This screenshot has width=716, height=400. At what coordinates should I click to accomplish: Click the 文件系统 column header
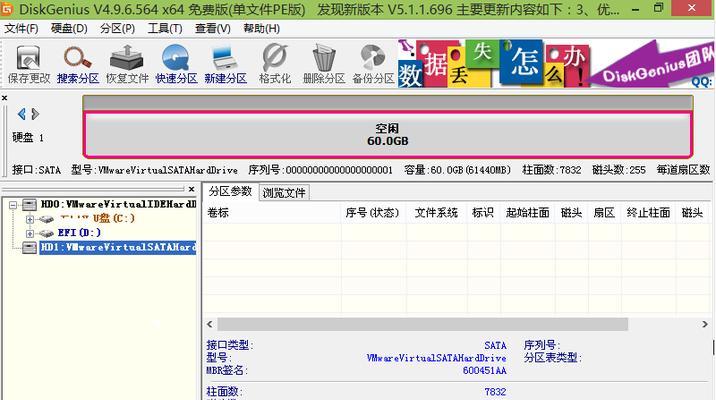(437, 212)
